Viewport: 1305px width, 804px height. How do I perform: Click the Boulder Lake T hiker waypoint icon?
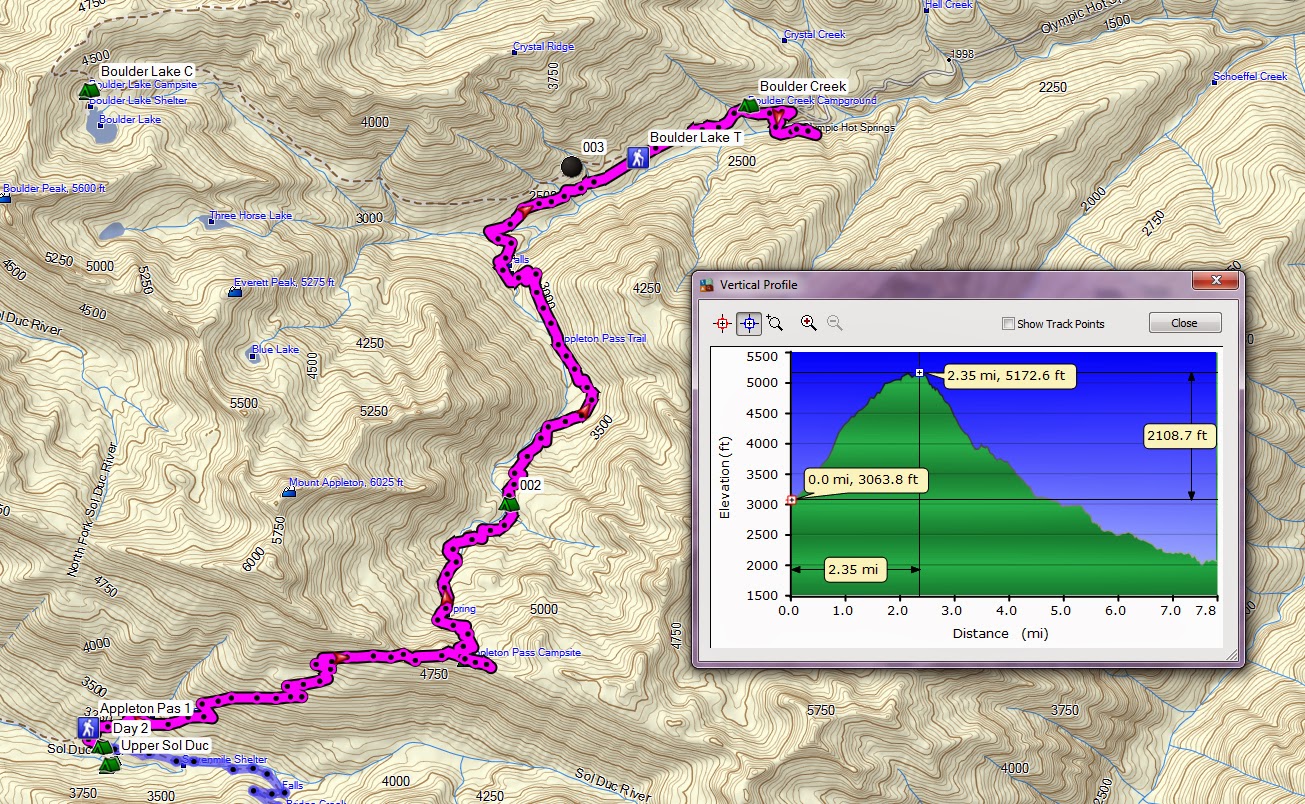point(637,157)
